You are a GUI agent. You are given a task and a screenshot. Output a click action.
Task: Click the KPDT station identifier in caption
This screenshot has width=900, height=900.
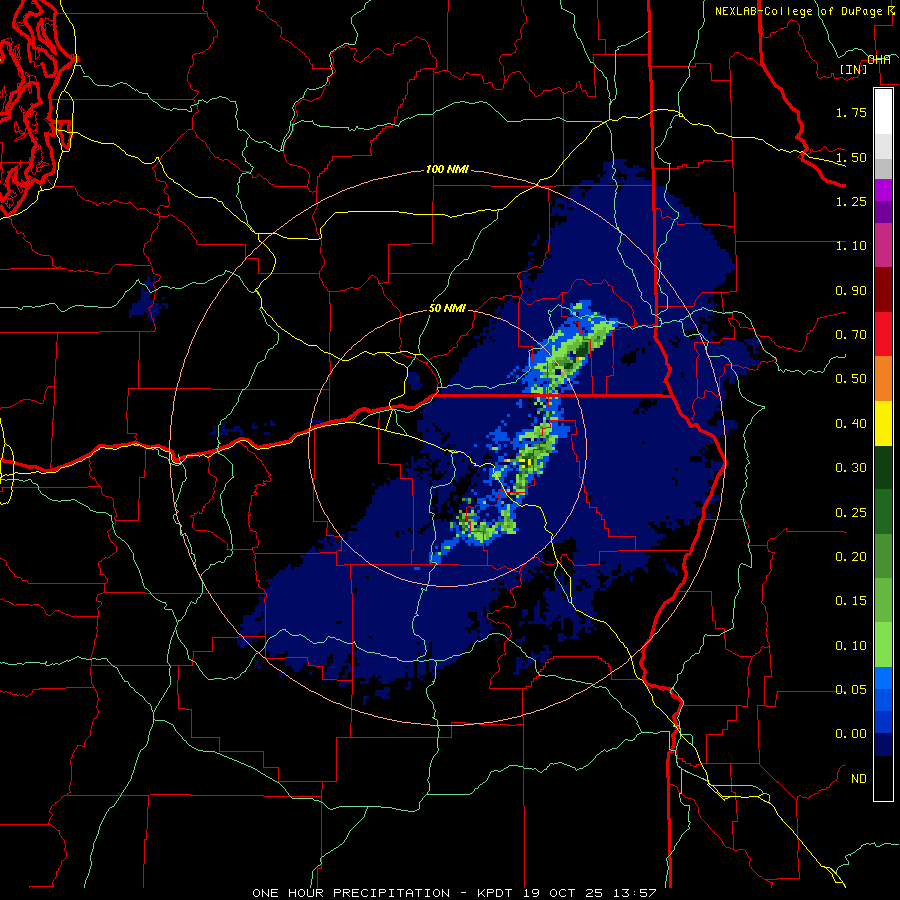tap(497, 893)
